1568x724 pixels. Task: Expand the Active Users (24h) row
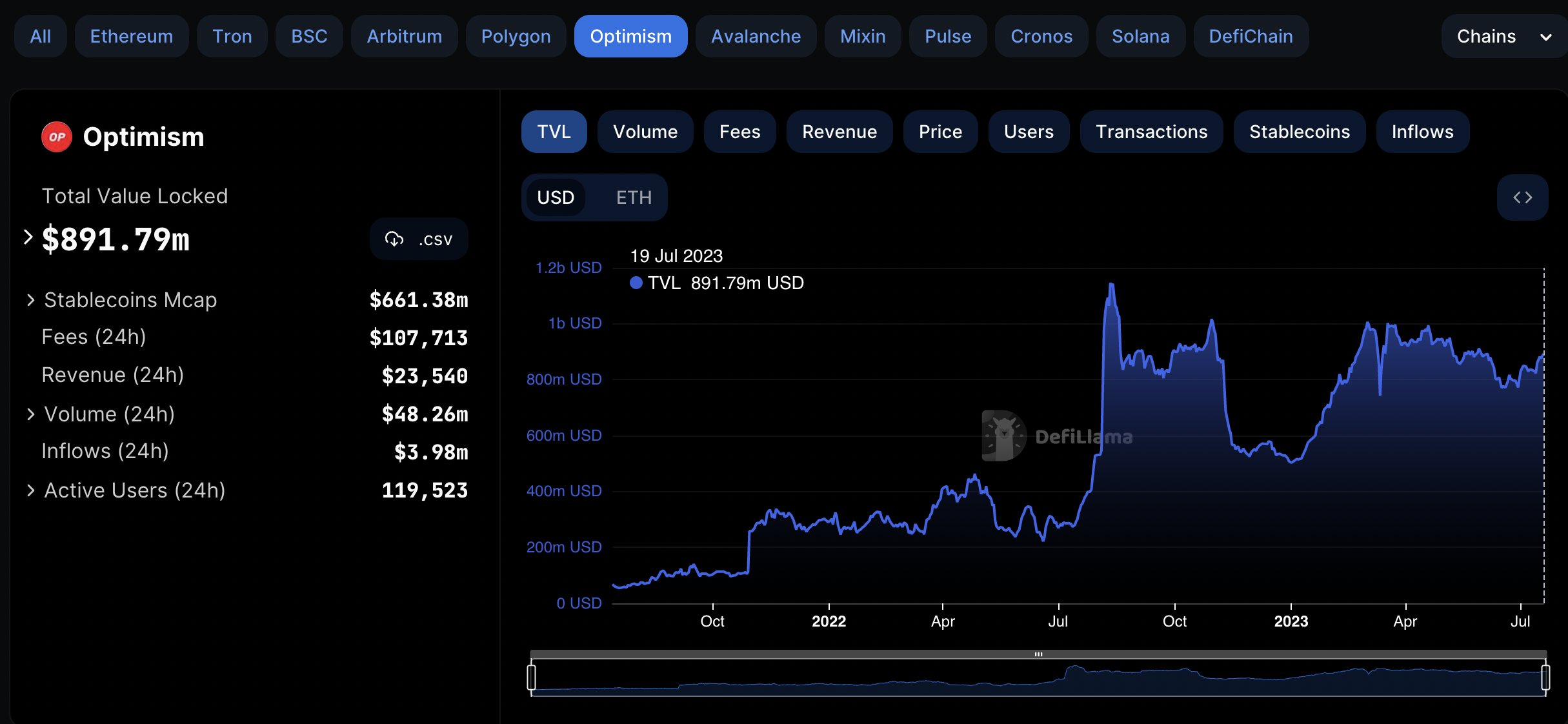click(x=30, y=490)
